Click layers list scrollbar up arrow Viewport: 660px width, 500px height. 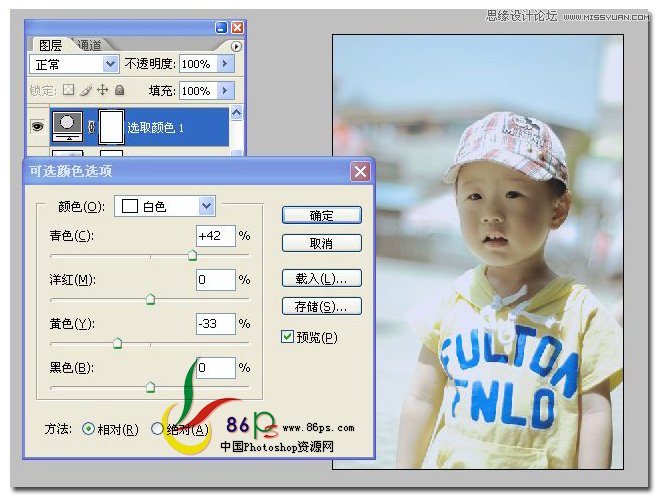click(237, 113)
